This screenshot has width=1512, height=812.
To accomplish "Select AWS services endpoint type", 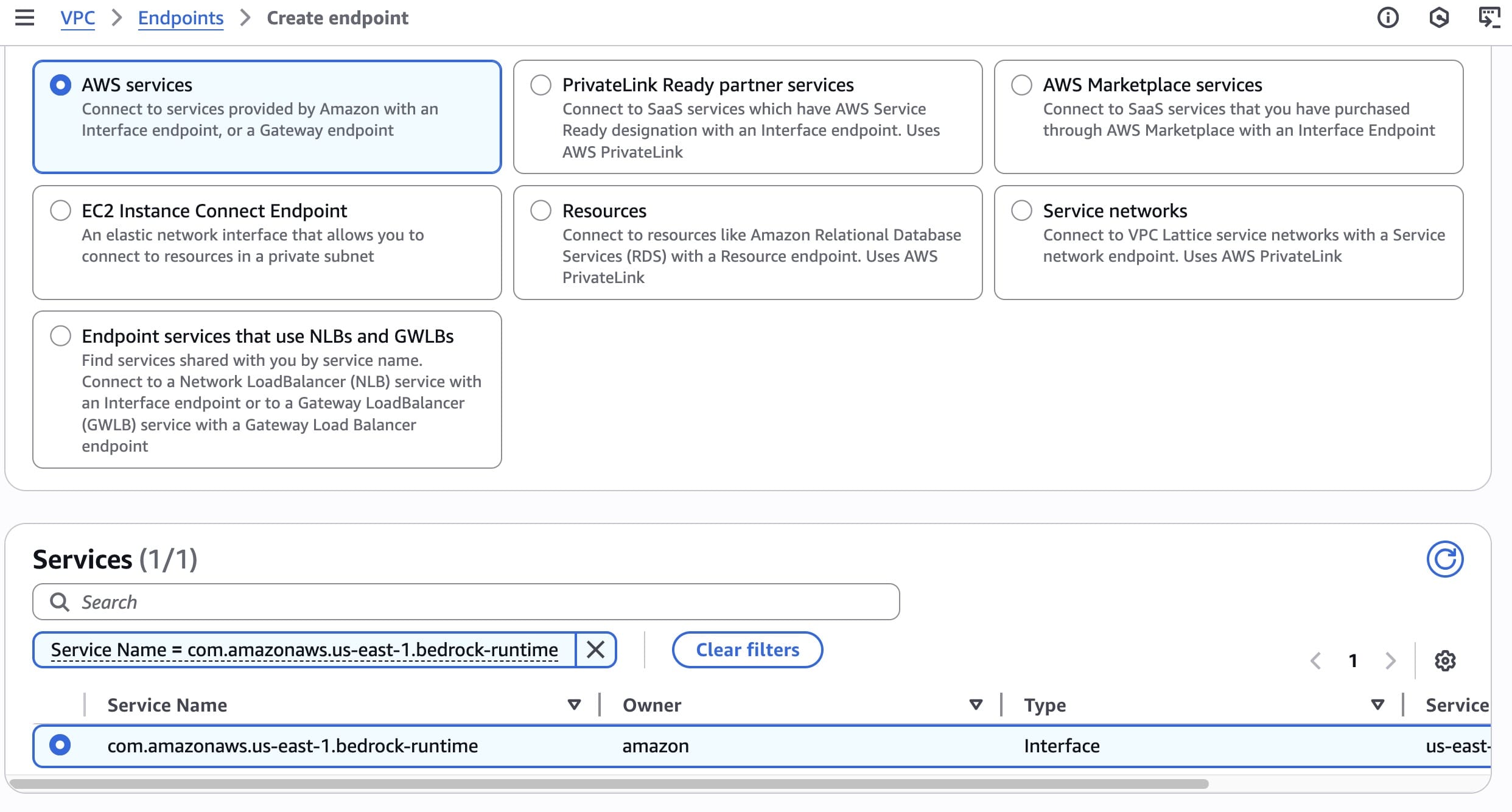I will click(x=60, y=85).
